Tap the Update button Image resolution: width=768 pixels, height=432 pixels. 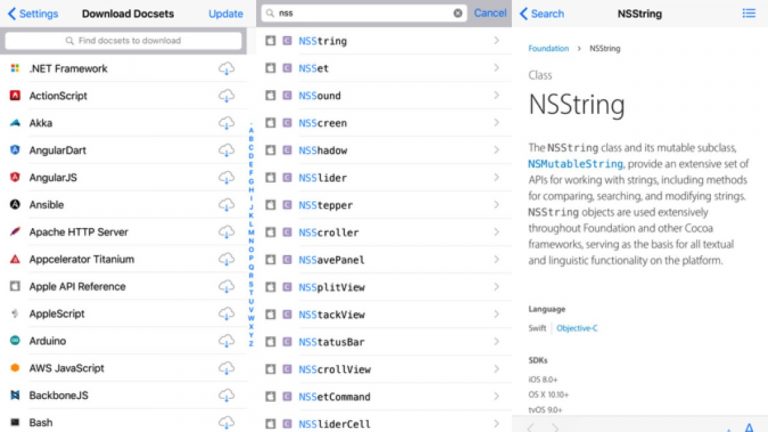226,14
